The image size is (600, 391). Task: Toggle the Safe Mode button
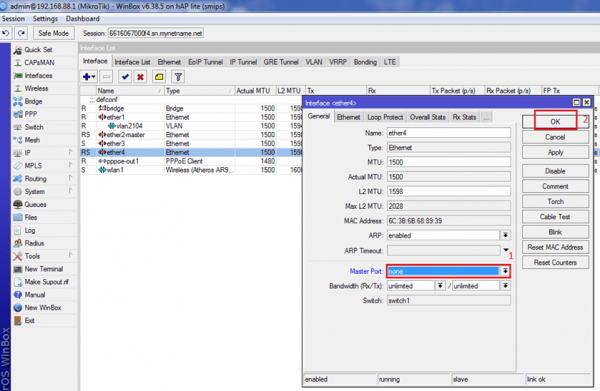pyautogui.click(x=53, y=33)
